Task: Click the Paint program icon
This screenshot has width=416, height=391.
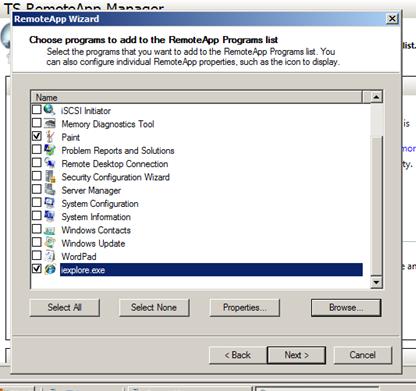Action: pyautogui.click(x=50, y=137)
